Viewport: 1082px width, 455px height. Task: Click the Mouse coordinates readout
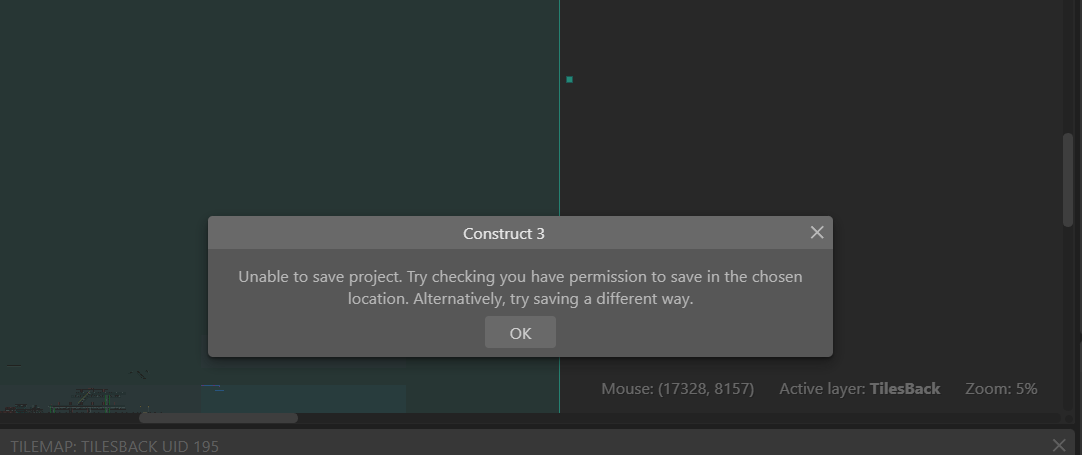[x=677, y=388]
